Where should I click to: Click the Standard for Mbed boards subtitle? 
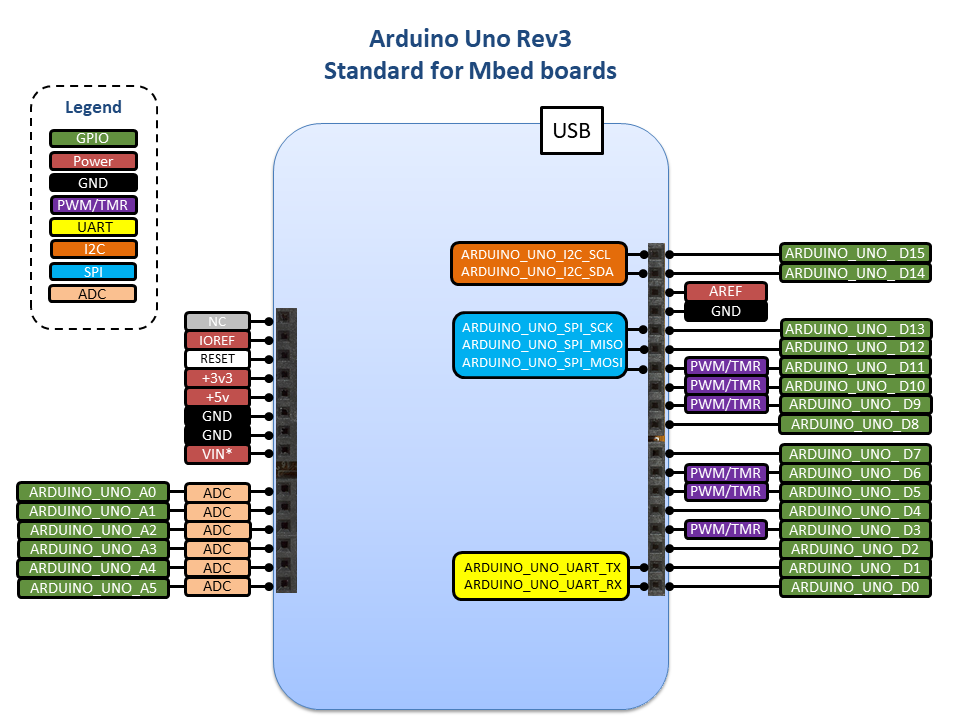point(470,70)
